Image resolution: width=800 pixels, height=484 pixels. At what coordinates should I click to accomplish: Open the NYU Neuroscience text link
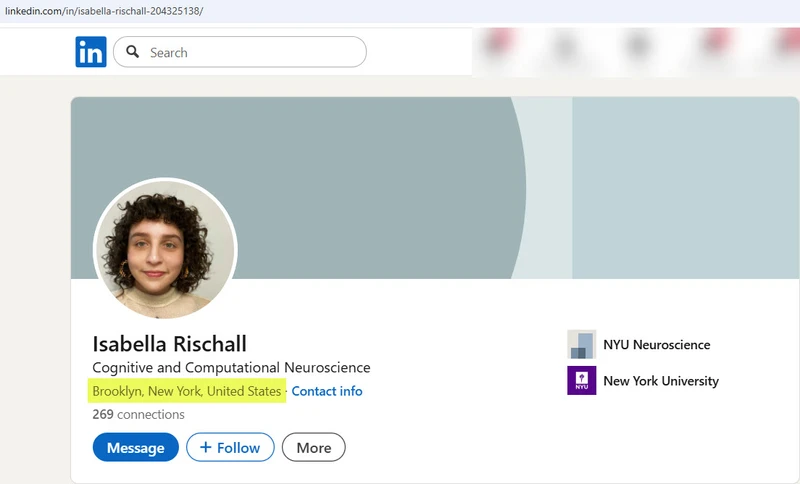(x=656, y=345)
